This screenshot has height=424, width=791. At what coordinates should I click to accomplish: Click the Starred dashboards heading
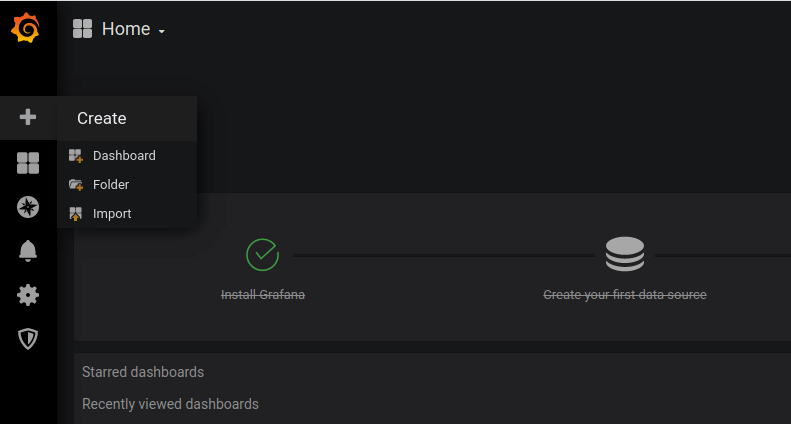click(x=143, y=372)
